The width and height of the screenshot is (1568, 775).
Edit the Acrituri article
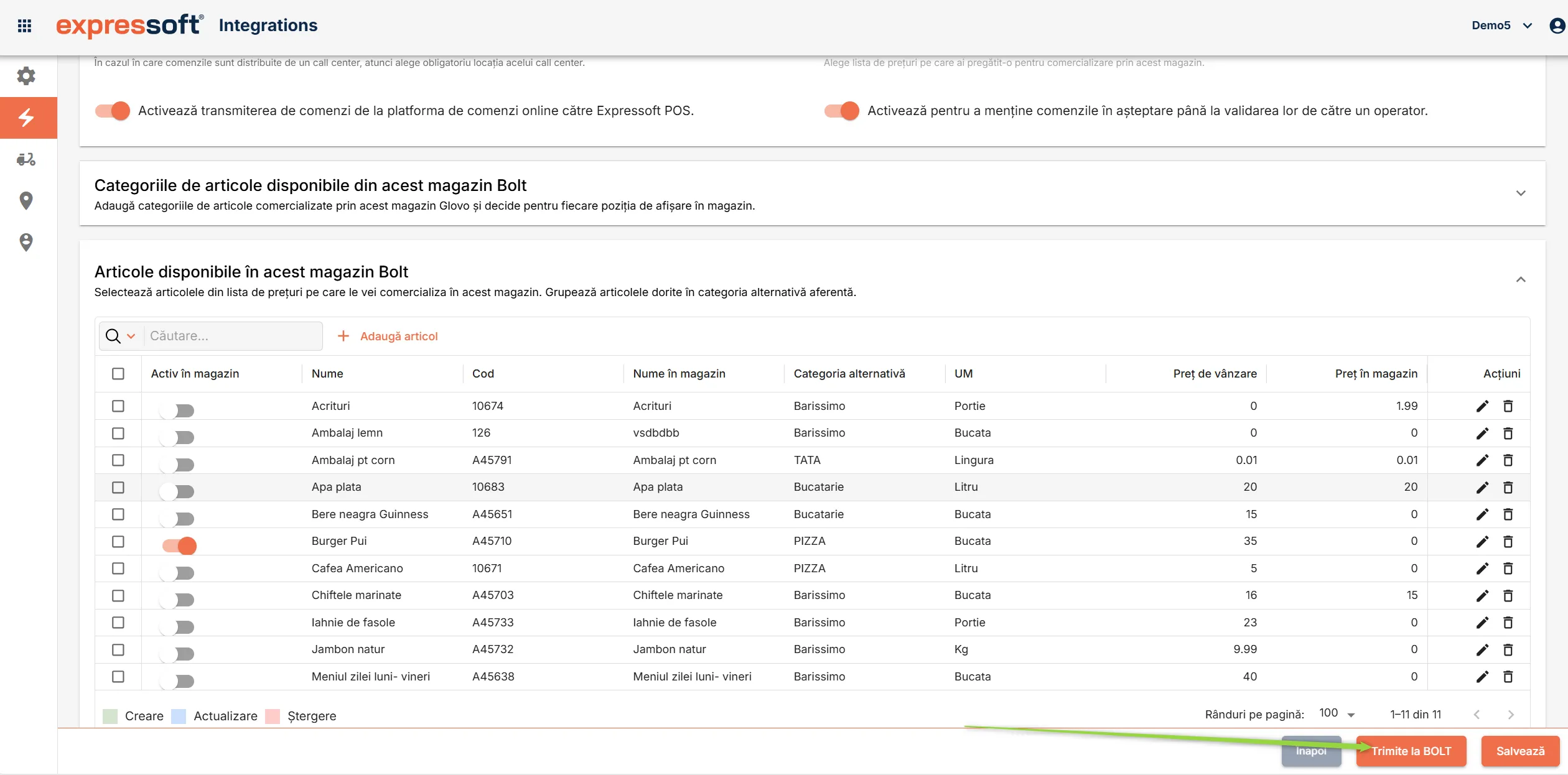(x=1483, y=406)
